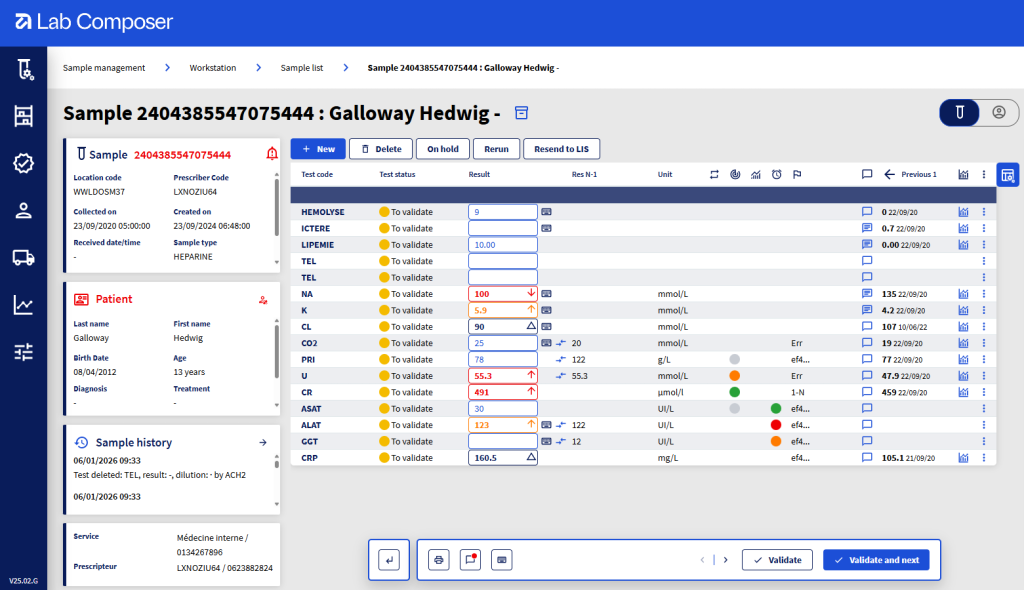Toggle the highlighted table view icon above results
1024x590 pixels.
coord(1007,174)
